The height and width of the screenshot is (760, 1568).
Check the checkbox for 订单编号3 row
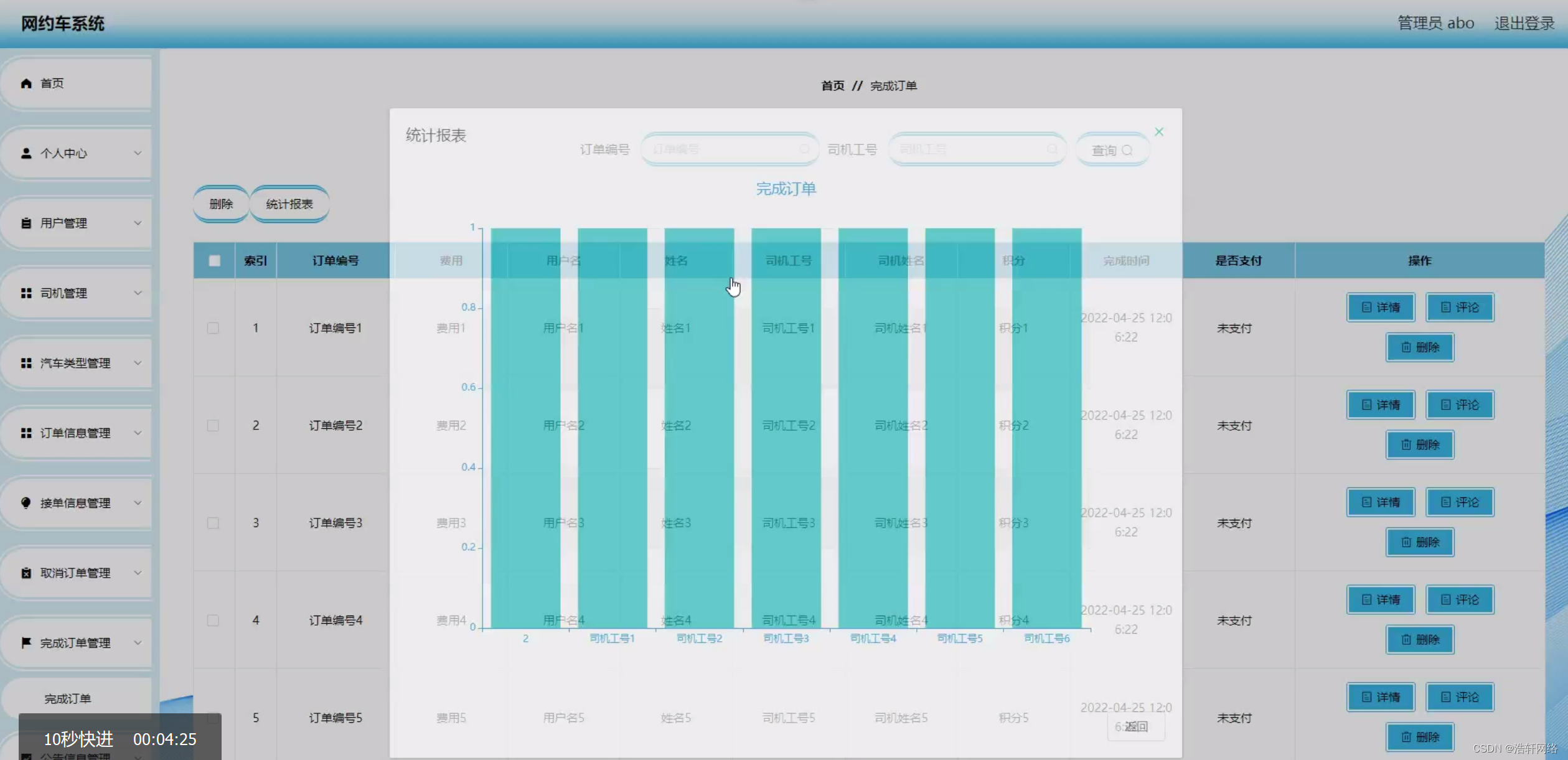pyautogui.click(x=213, y=523)
